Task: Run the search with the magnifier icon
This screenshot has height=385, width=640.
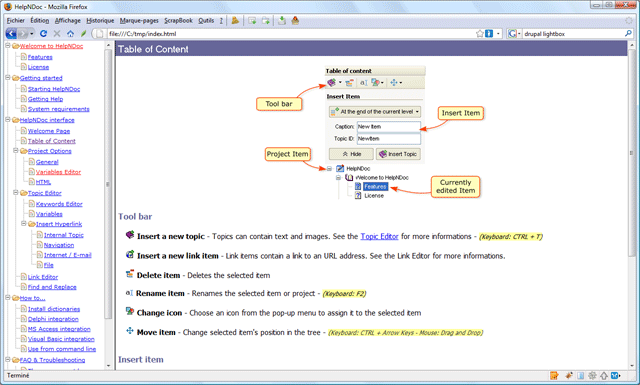Action: 628,33
